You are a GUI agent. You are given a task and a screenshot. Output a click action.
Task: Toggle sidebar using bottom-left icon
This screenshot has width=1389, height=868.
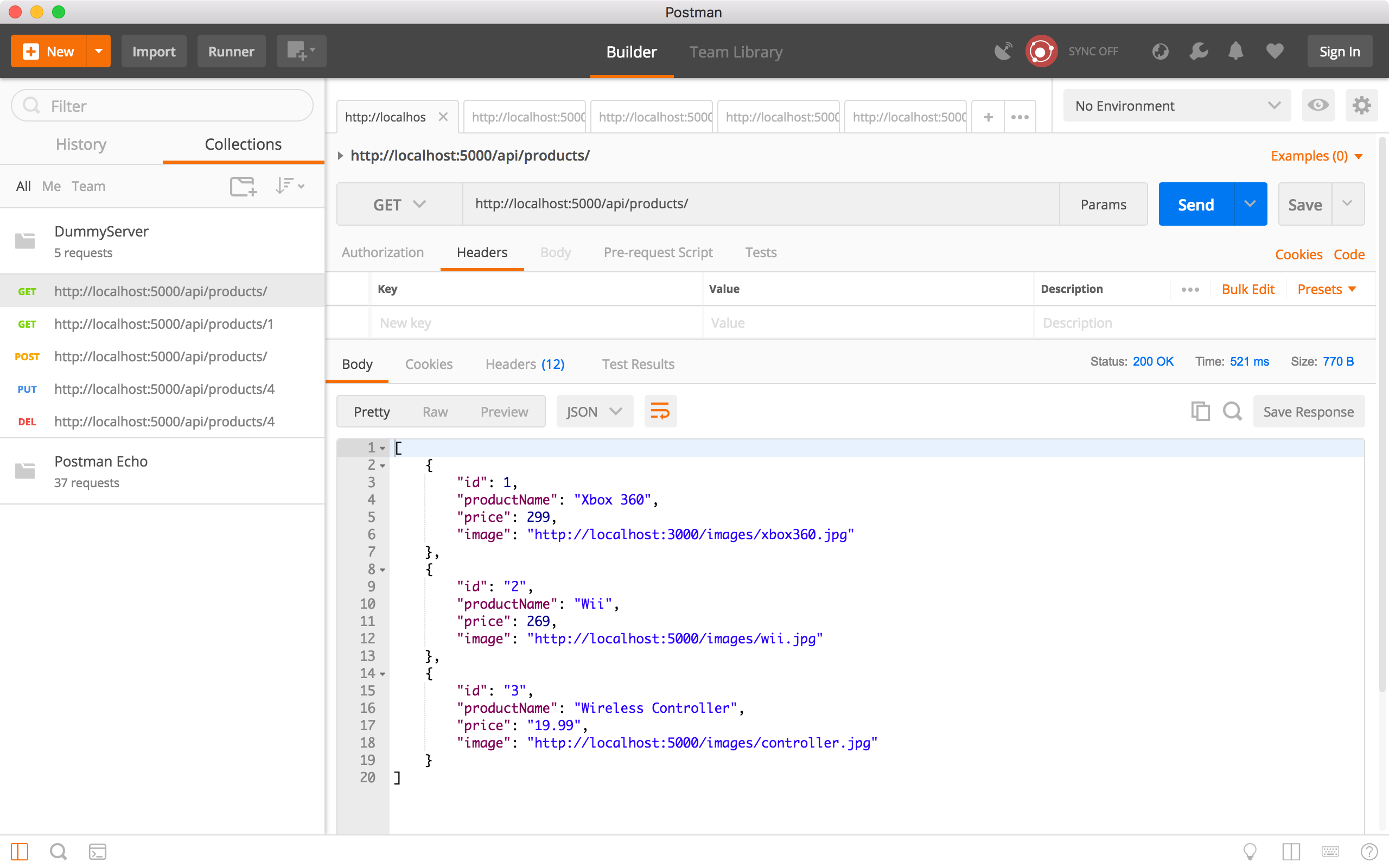(20, 852)
